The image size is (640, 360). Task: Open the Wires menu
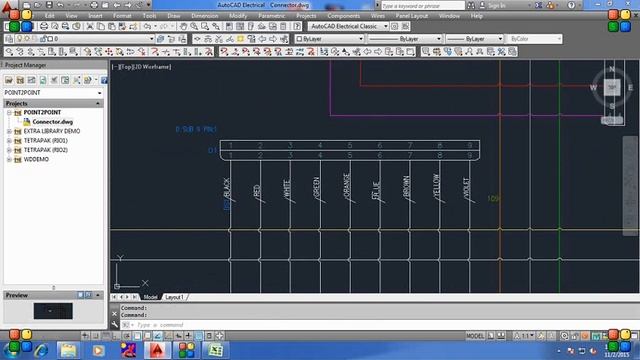[378, 16]
